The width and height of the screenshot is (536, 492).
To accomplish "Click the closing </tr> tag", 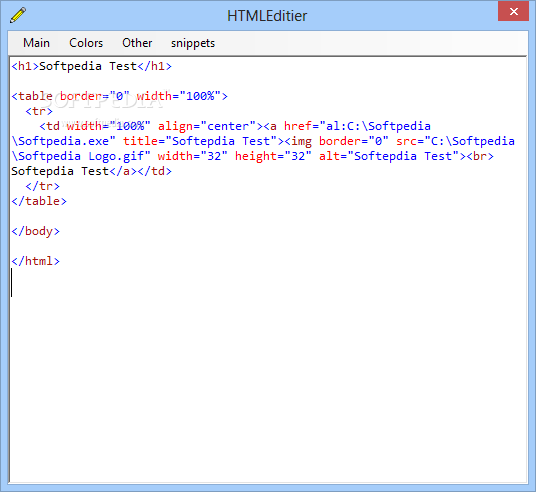I will pos(42,186).
